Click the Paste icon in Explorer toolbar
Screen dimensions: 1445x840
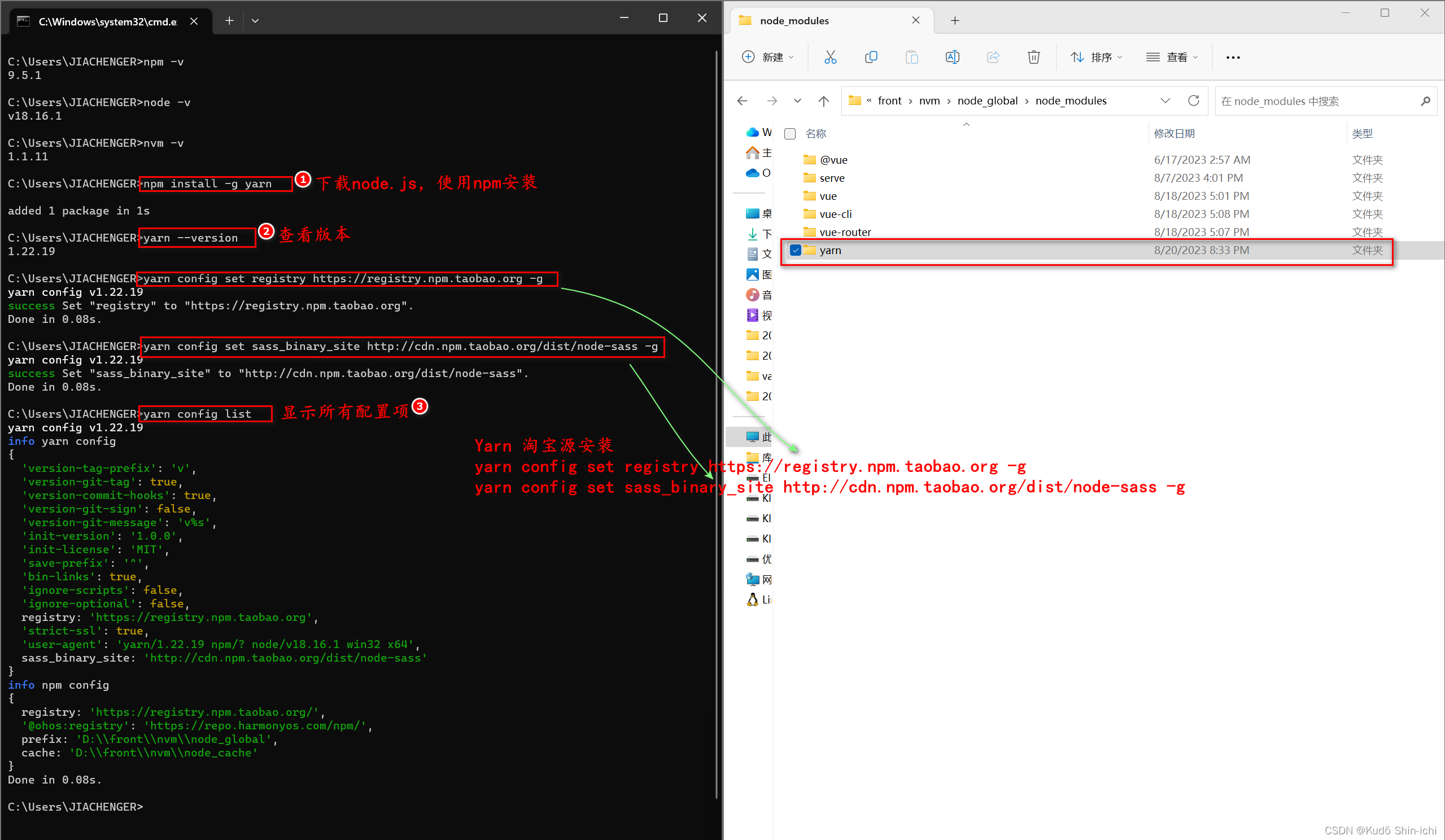(912, 58)
